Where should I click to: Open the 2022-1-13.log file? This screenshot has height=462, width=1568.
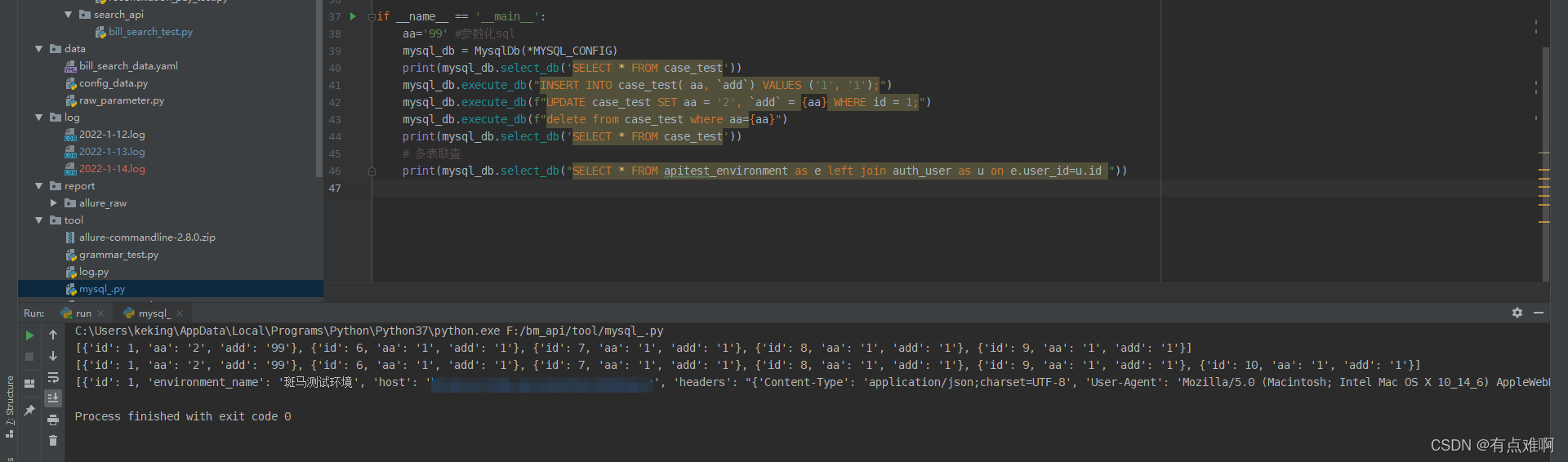(x=105, y=152)
